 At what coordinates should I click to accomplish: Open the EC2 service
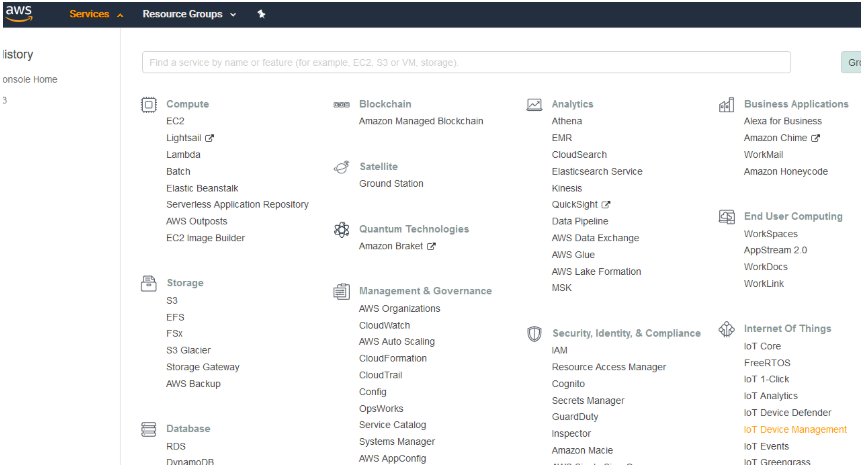(x=175, y=121)
